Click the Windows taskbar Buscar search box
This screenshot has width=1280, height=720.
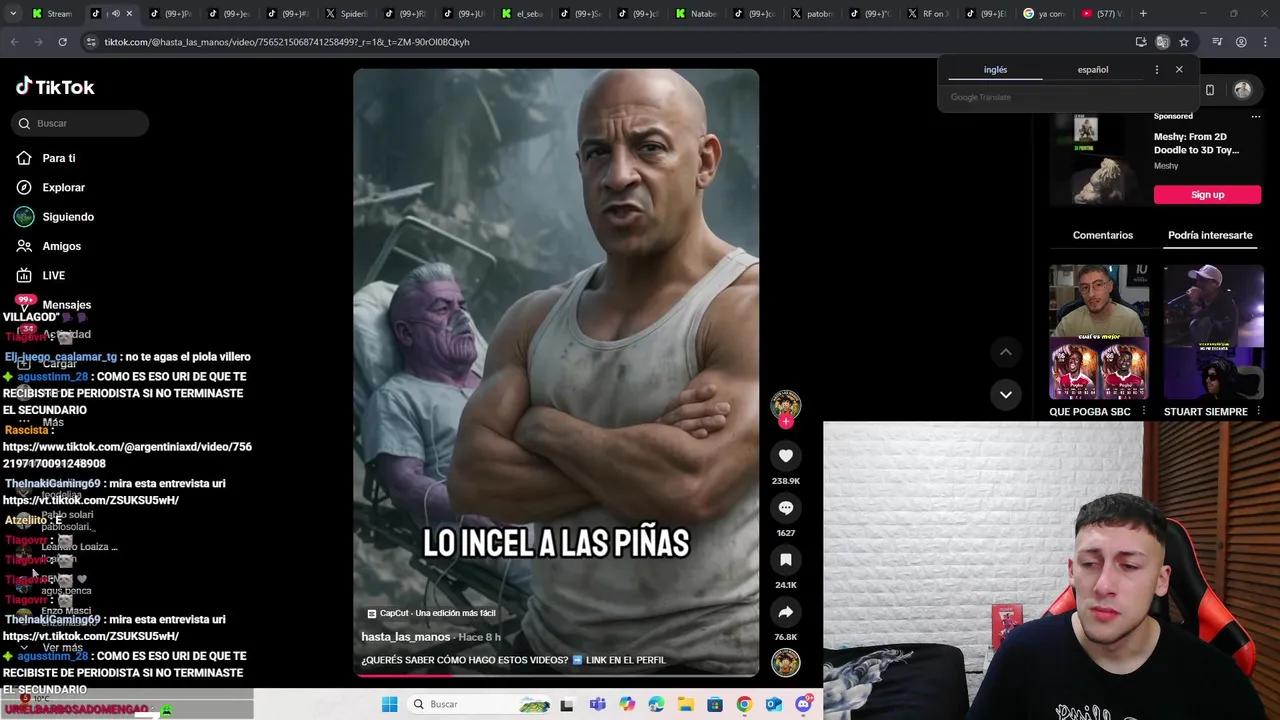pyautogui.click(x=481, y=704)
